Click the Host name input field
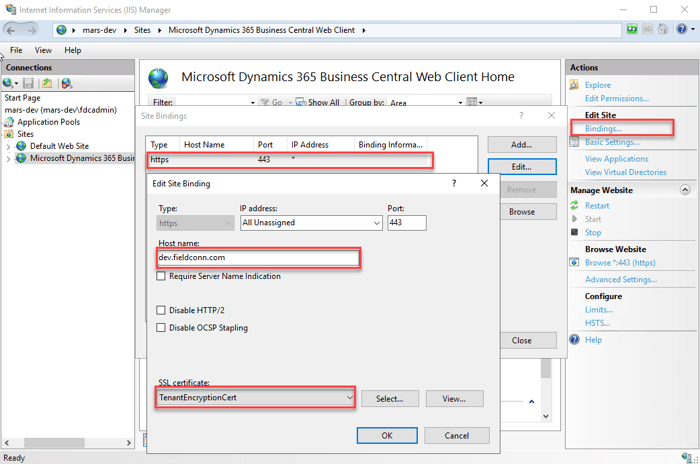Image resolution: width=700 pixels, height=464 pixels. [x=257, y=258]
